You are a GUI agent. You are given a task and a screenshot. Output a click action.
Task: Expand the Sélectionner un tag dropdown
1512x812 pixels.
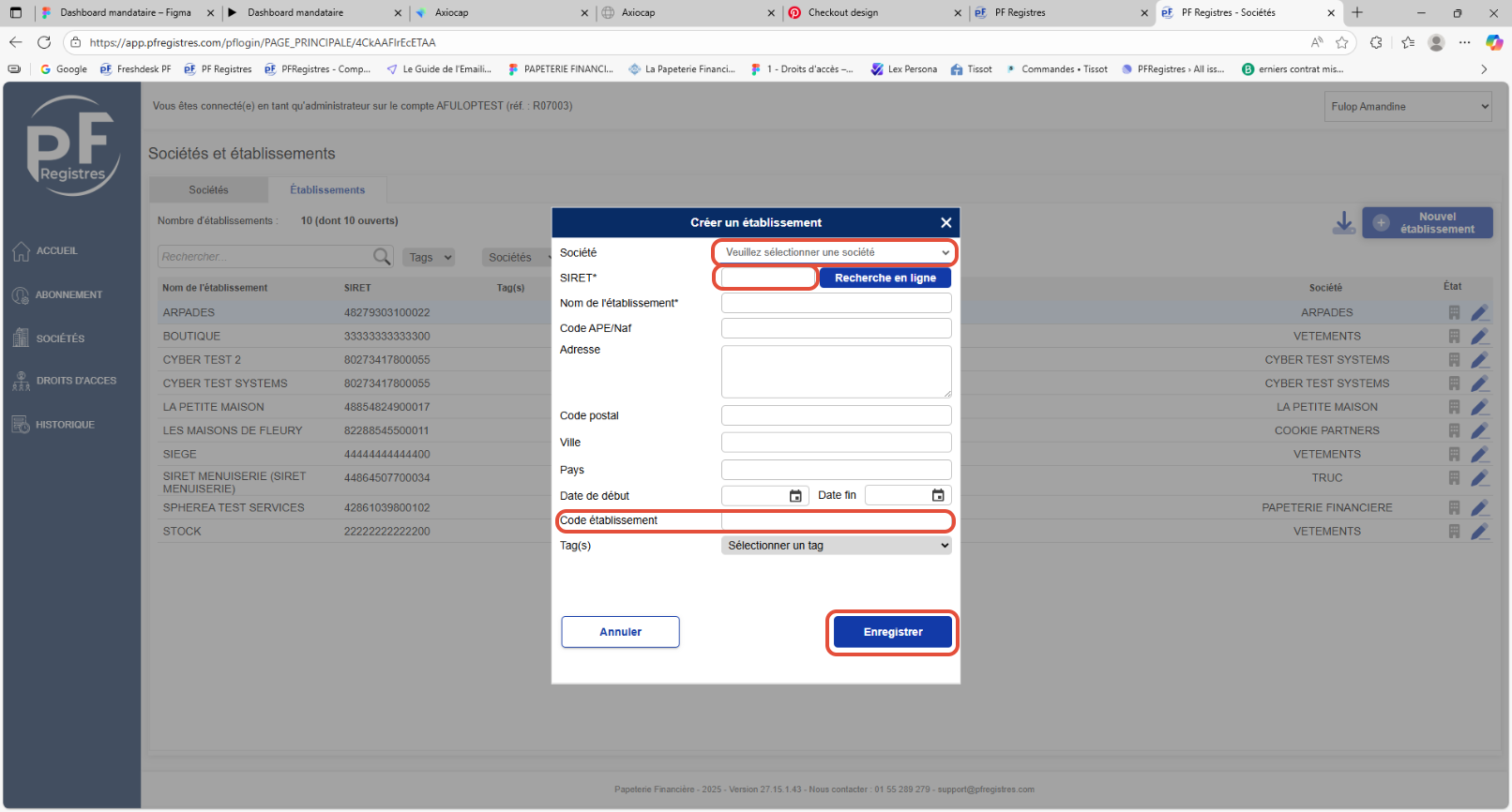point(837,546)
